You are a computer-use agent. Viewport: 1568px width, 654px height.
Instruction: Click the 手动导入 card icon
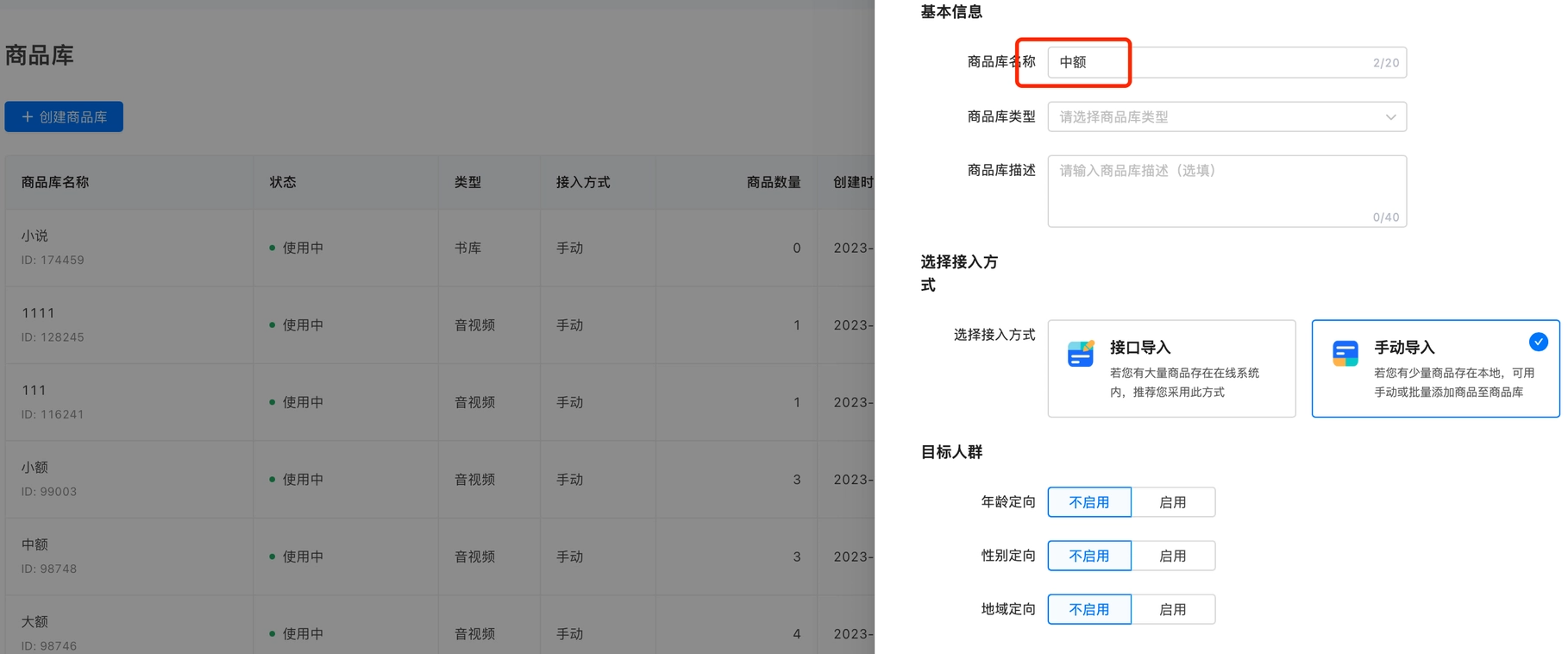click(1345, 354)
